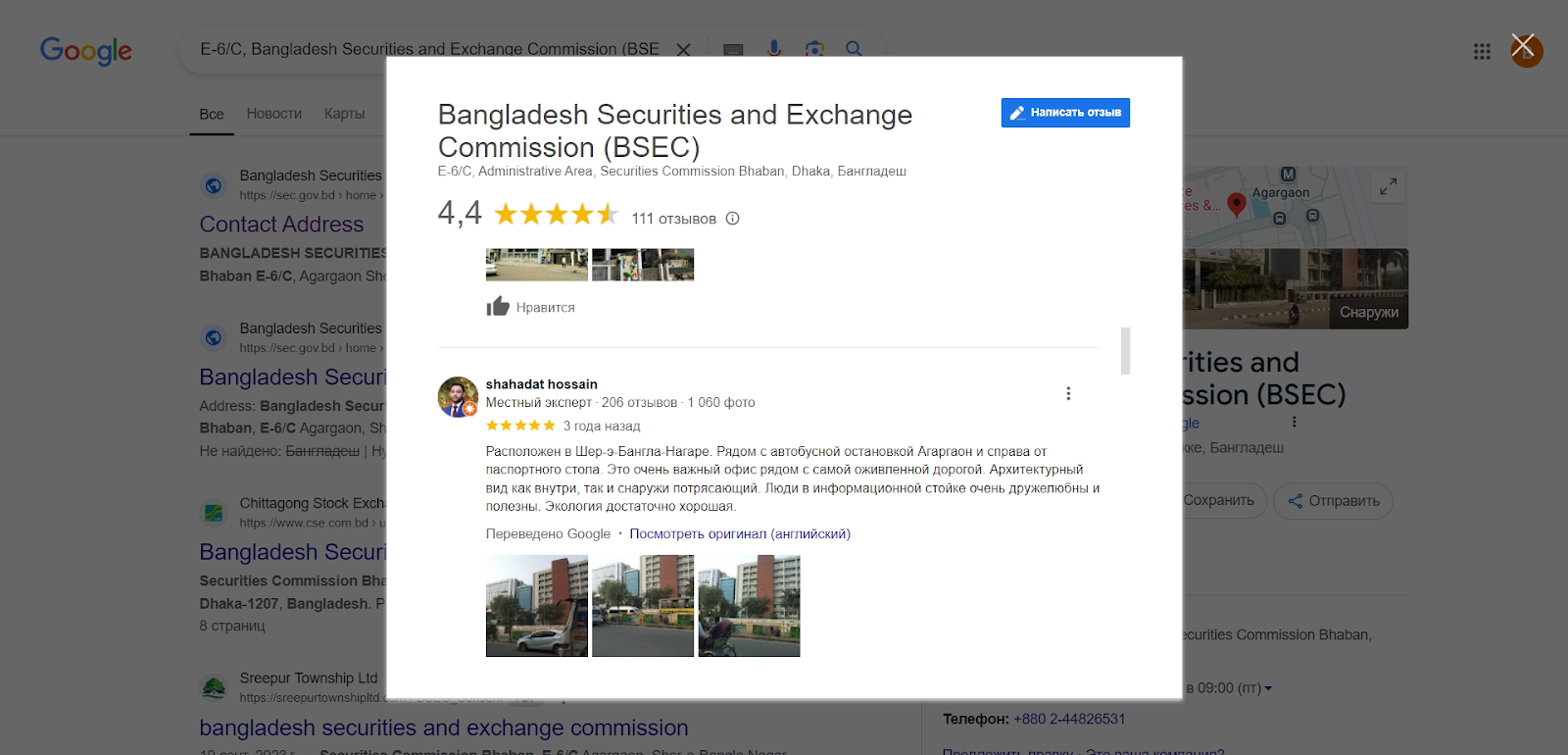Click the thumbs-up Like icon
Screen dimensions: 1568x755
[498, 307]
